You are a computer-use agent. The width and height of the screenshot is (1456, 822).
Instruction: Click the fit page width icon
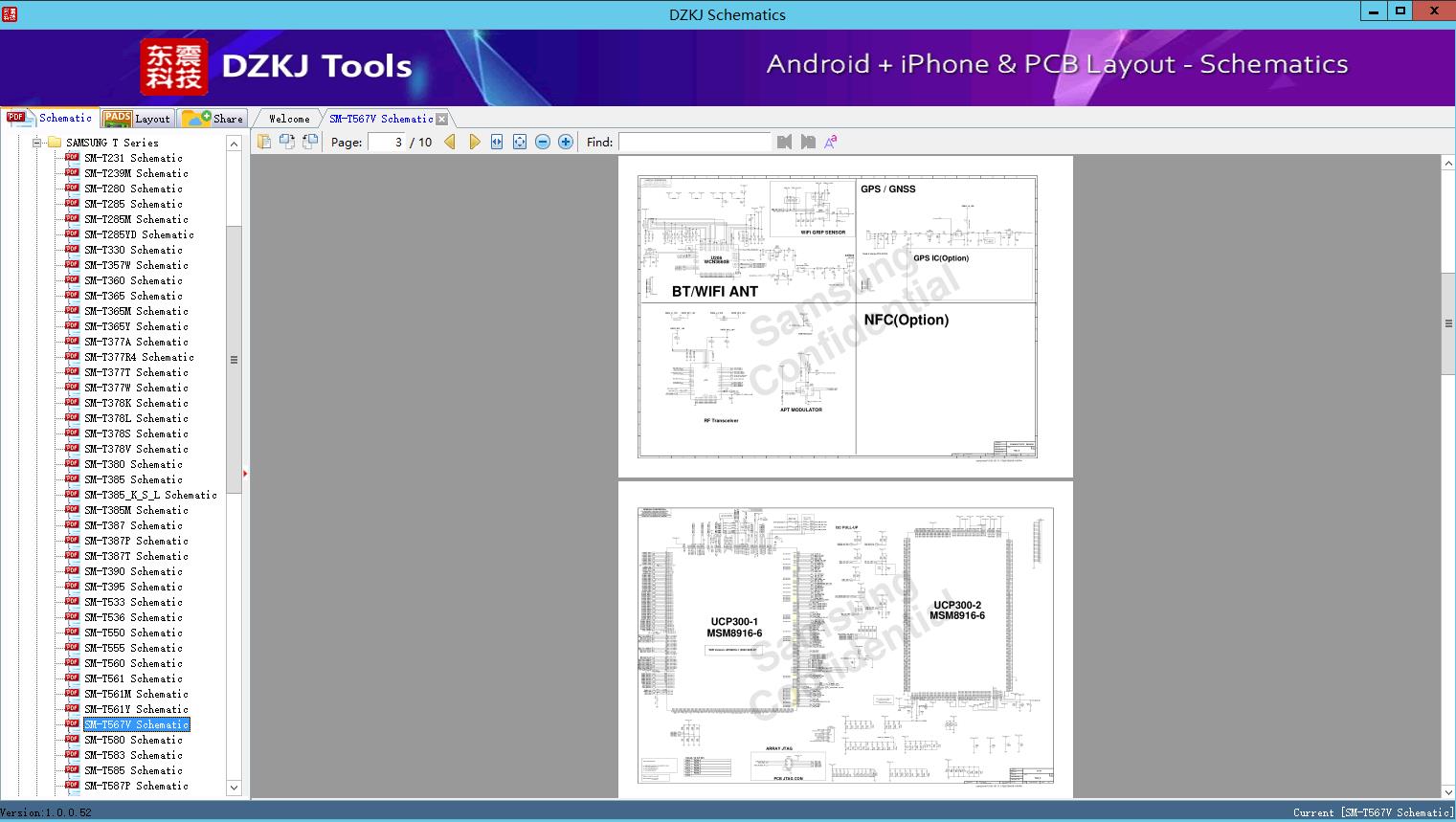coord(497,142)
